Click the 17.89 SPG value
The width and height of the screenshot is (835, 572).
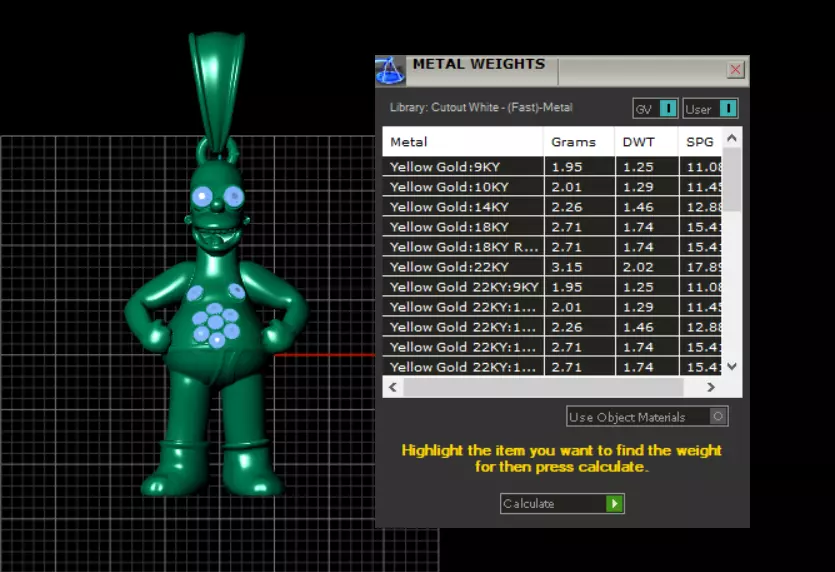[x=704, y=267]
